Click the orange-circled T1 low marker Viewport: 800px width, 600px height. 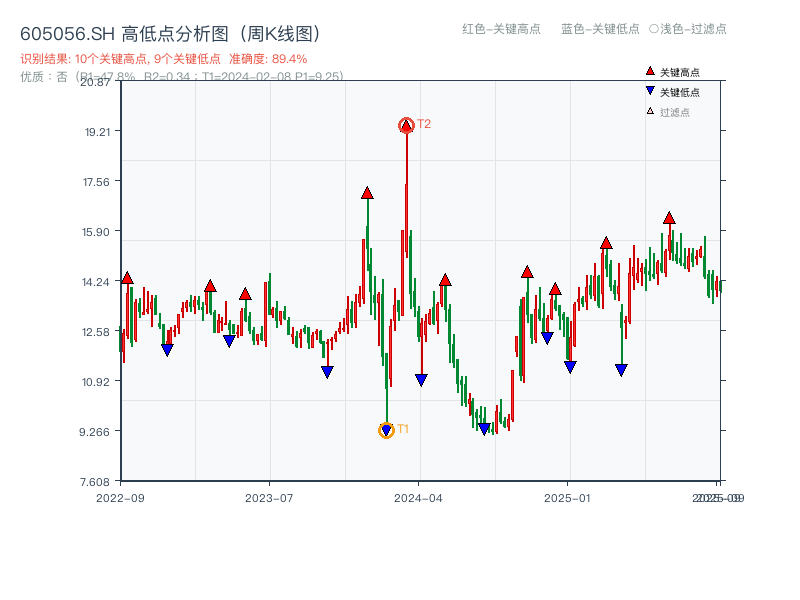click(x=386, y=431)
